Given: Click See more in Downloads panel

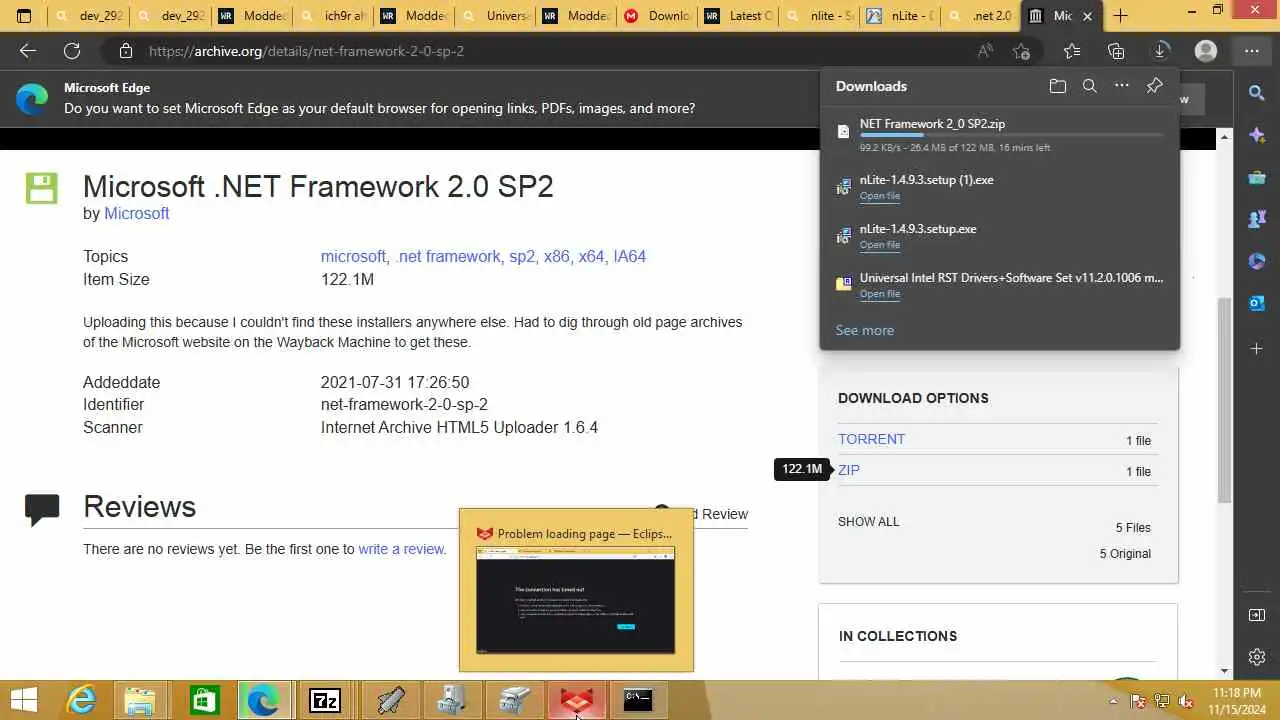Looking at the screenshot, I should pos(865,330).
